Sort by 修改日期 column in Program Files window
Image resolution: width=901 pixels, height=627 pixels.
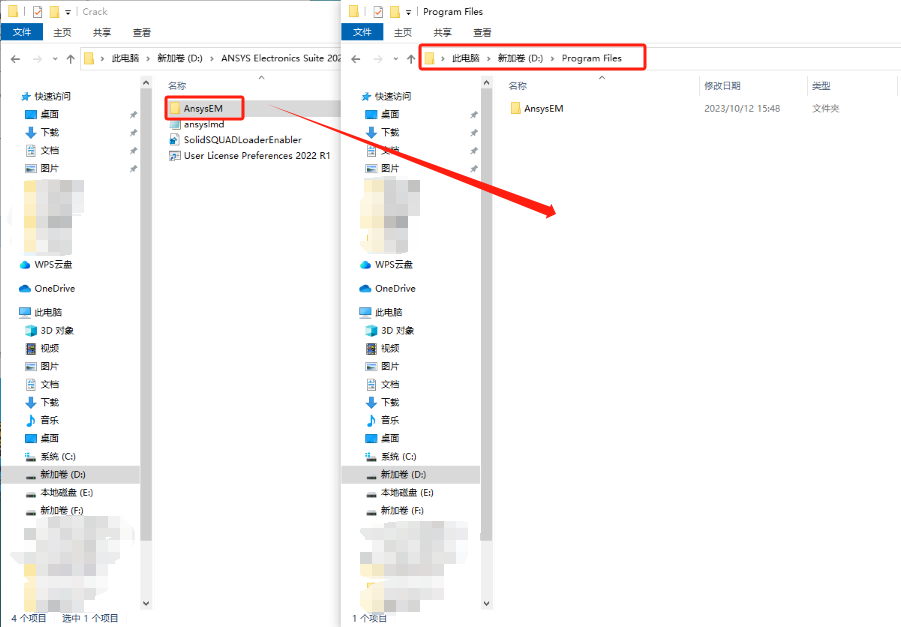[x=722, y=86]
